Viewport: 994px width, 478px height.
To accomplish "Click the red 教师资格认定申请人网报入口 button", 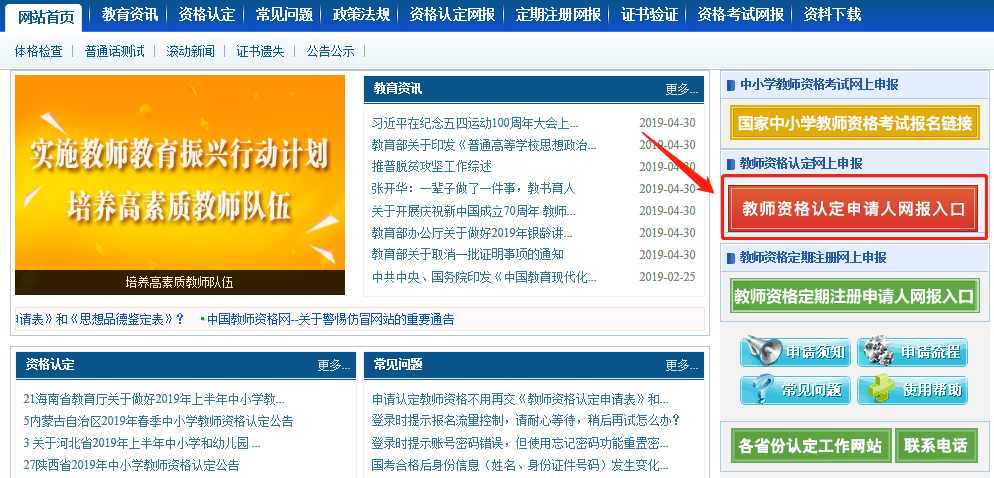I will tap(853, 208).
